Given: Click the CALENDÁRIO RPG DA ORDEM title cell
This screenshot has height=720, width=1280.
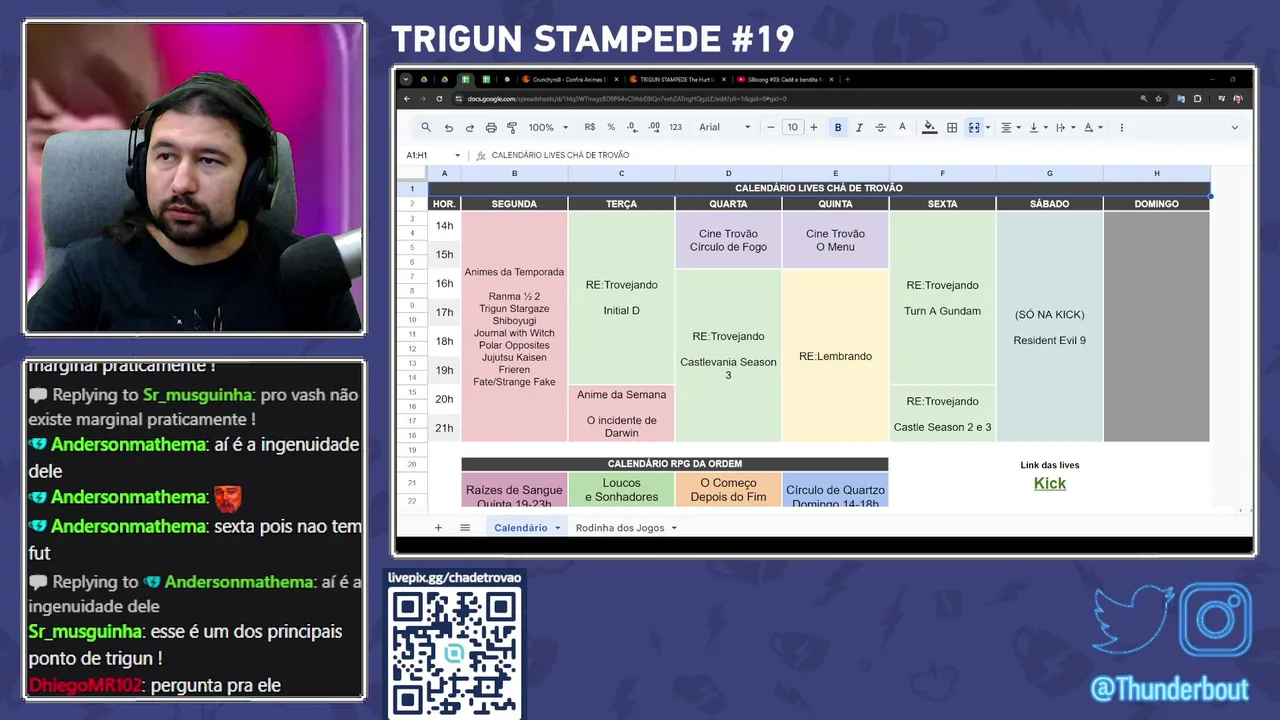Looking at the screenshot, I should tap(675, 464).
